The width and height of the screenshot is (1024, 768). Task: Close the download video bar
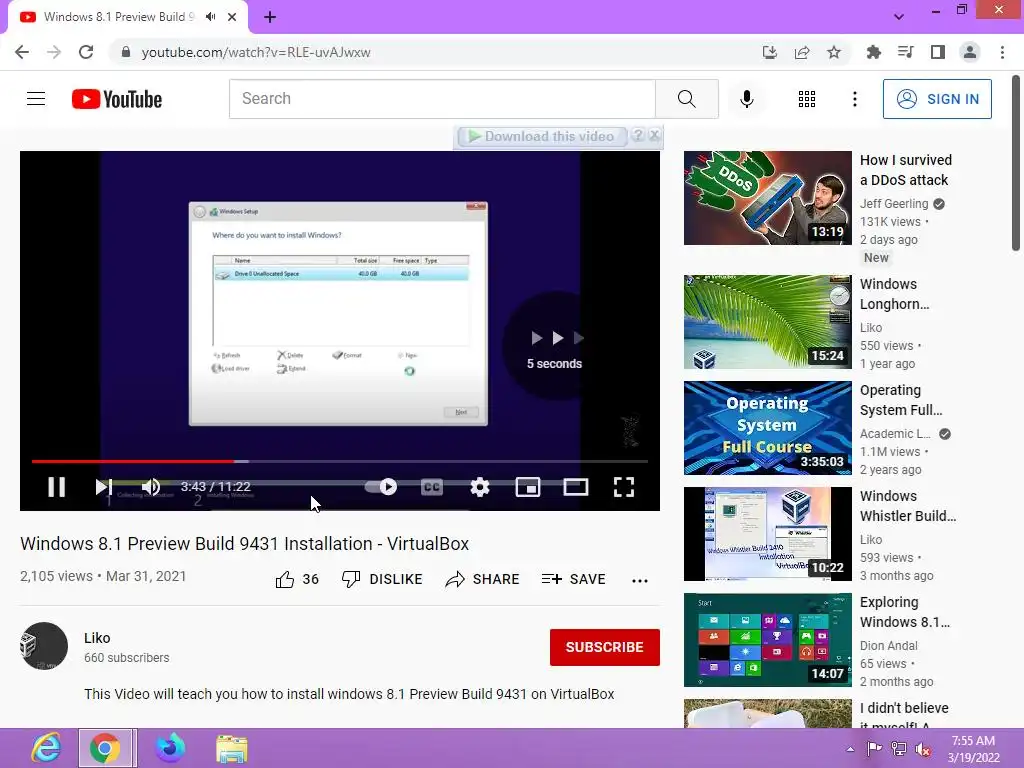654,135
